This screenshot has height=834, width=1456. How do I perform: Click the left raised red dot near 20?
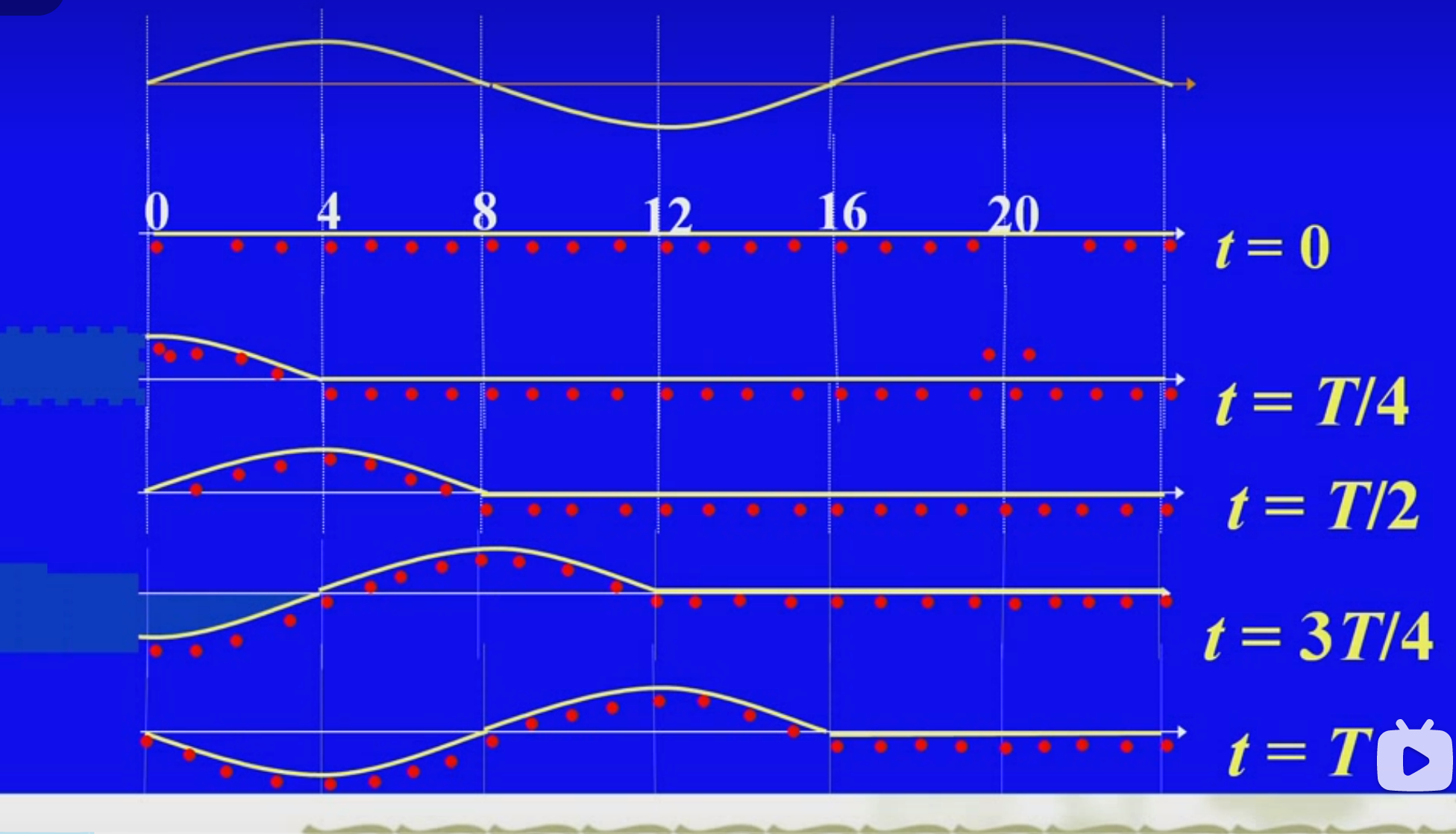[989, 354]
